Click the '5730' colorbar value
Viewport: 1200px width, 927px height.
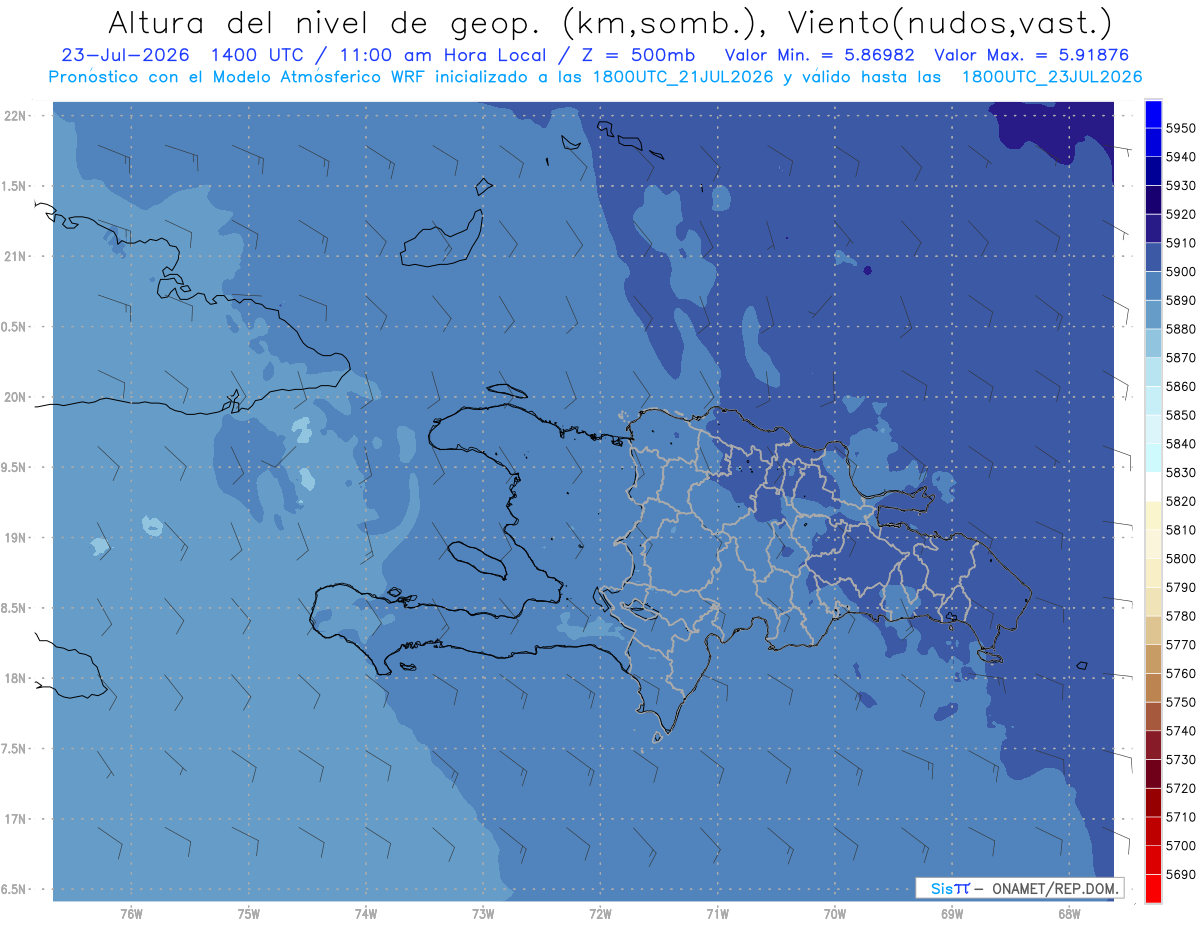(x=1180, y=760)
